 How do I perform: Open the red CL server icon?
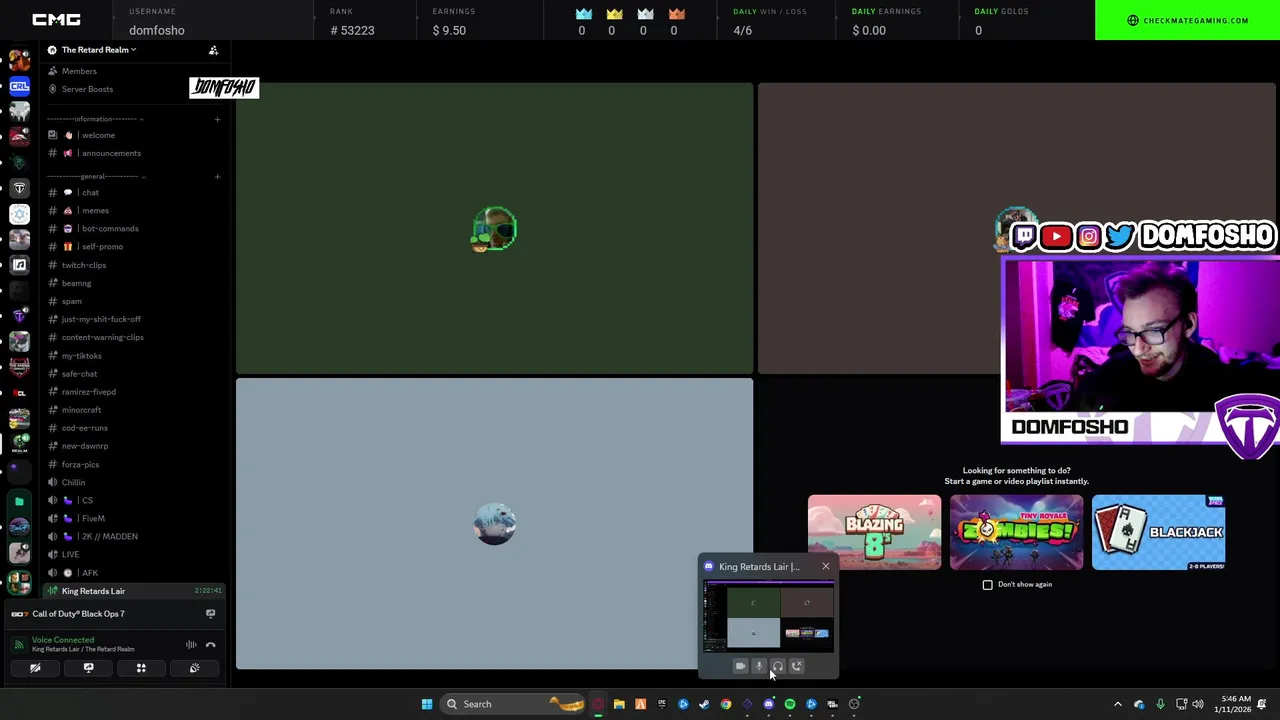(19, 393)
